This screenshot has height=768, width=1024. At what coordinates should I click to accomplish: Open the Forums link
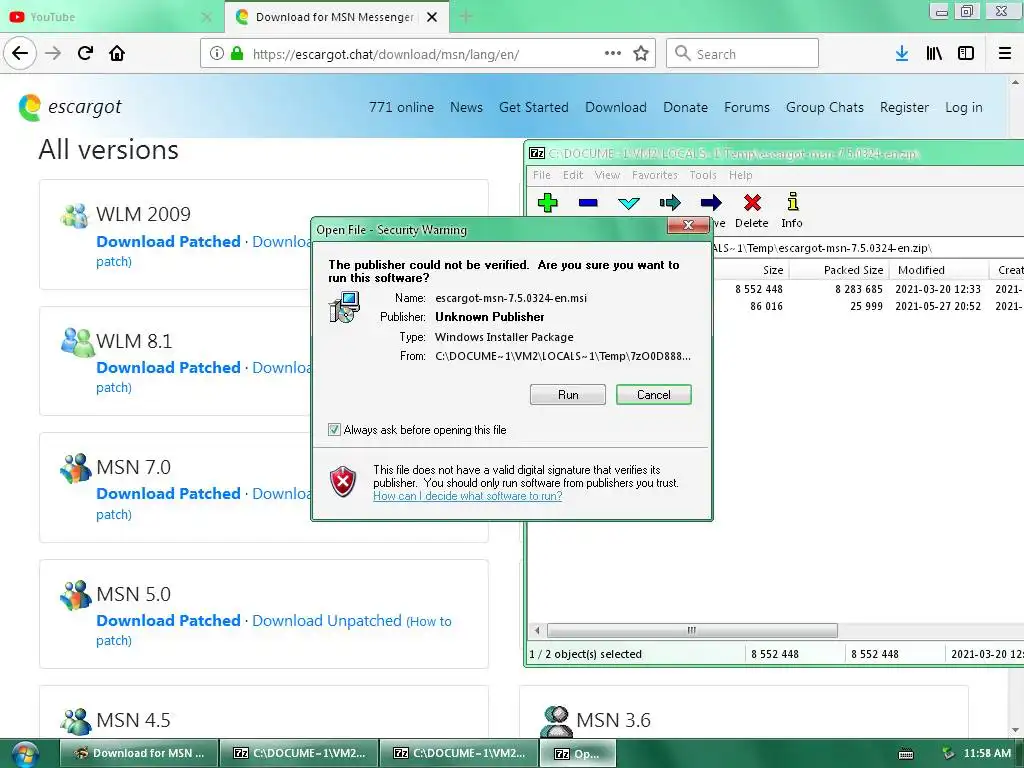pyautogui.click(x=746, y=107)
